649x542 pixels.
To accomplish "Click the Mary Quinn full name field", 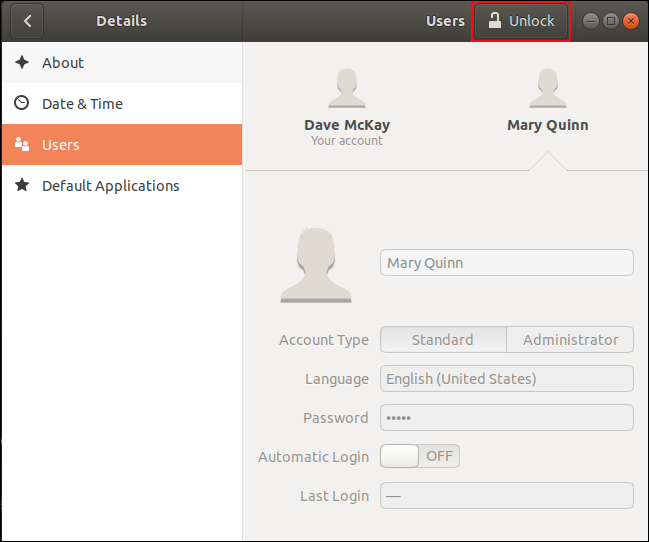I will [507, 263].
